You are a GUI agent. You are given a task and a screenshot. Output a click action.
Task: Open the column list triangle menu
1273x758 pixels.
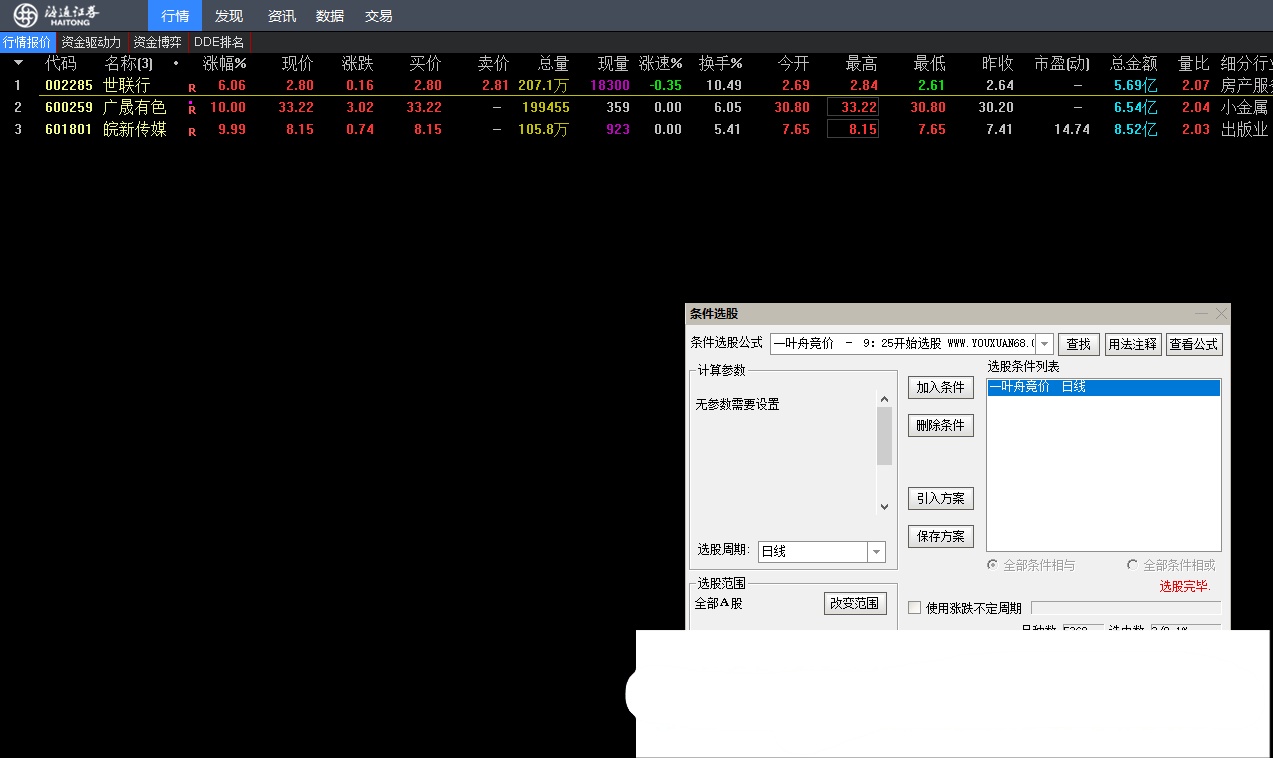click(18, 64)
